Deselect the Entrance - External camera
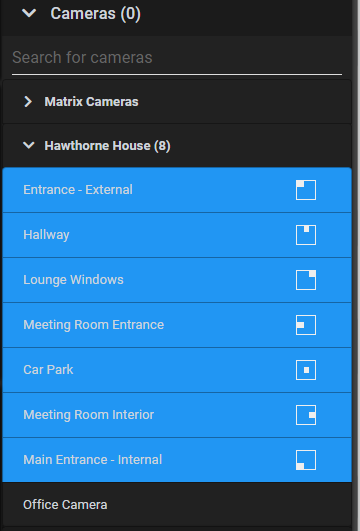Image resolution: width=360 pixels, height=531 pixels. (177, 190)
